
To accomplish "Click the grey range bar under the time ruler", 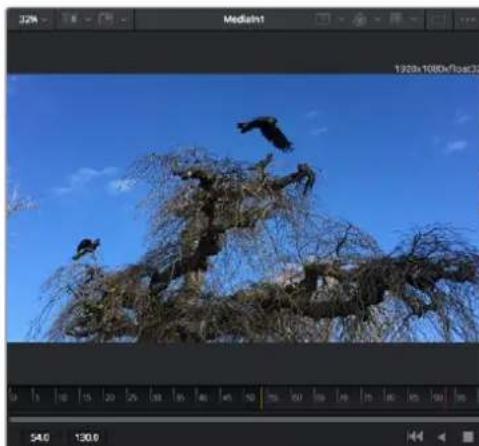I will pos(243,420).
